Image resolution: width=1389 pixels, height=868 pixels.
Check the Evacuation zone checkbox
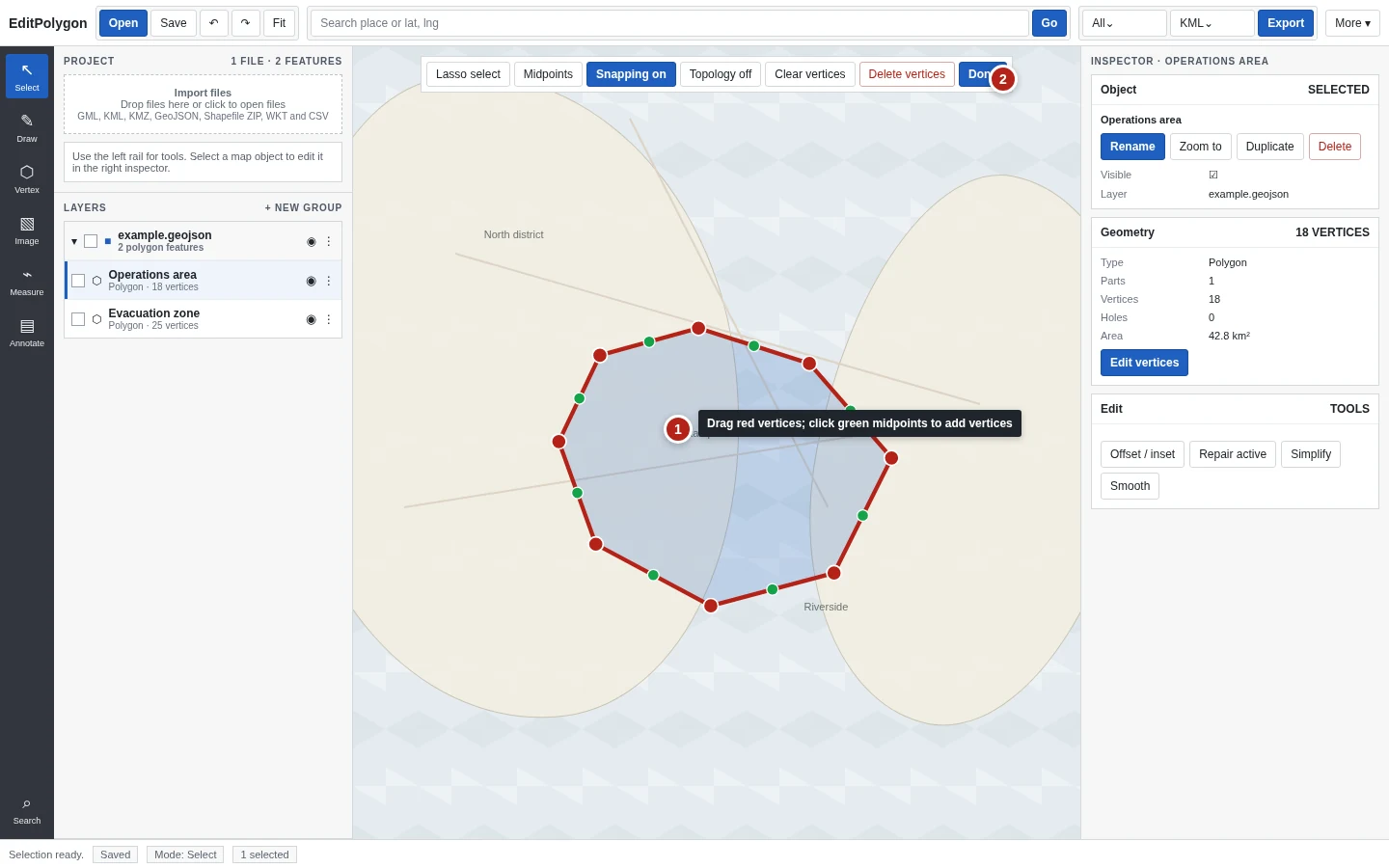[x=78, y=319]
